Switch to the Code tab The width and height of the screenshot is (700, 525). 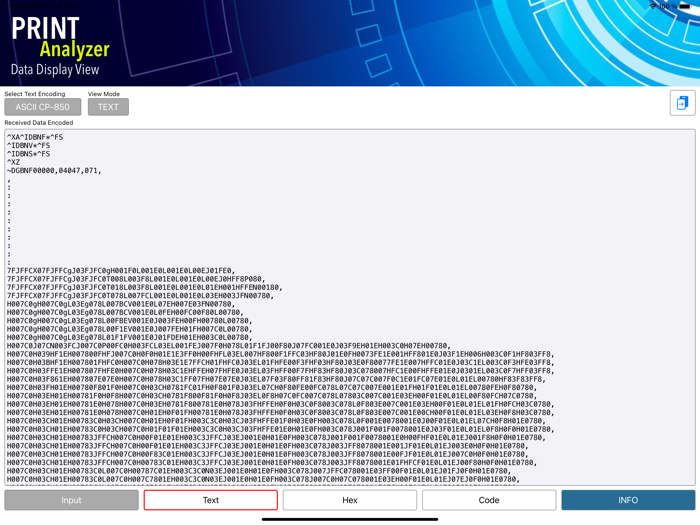click(489, 500)
